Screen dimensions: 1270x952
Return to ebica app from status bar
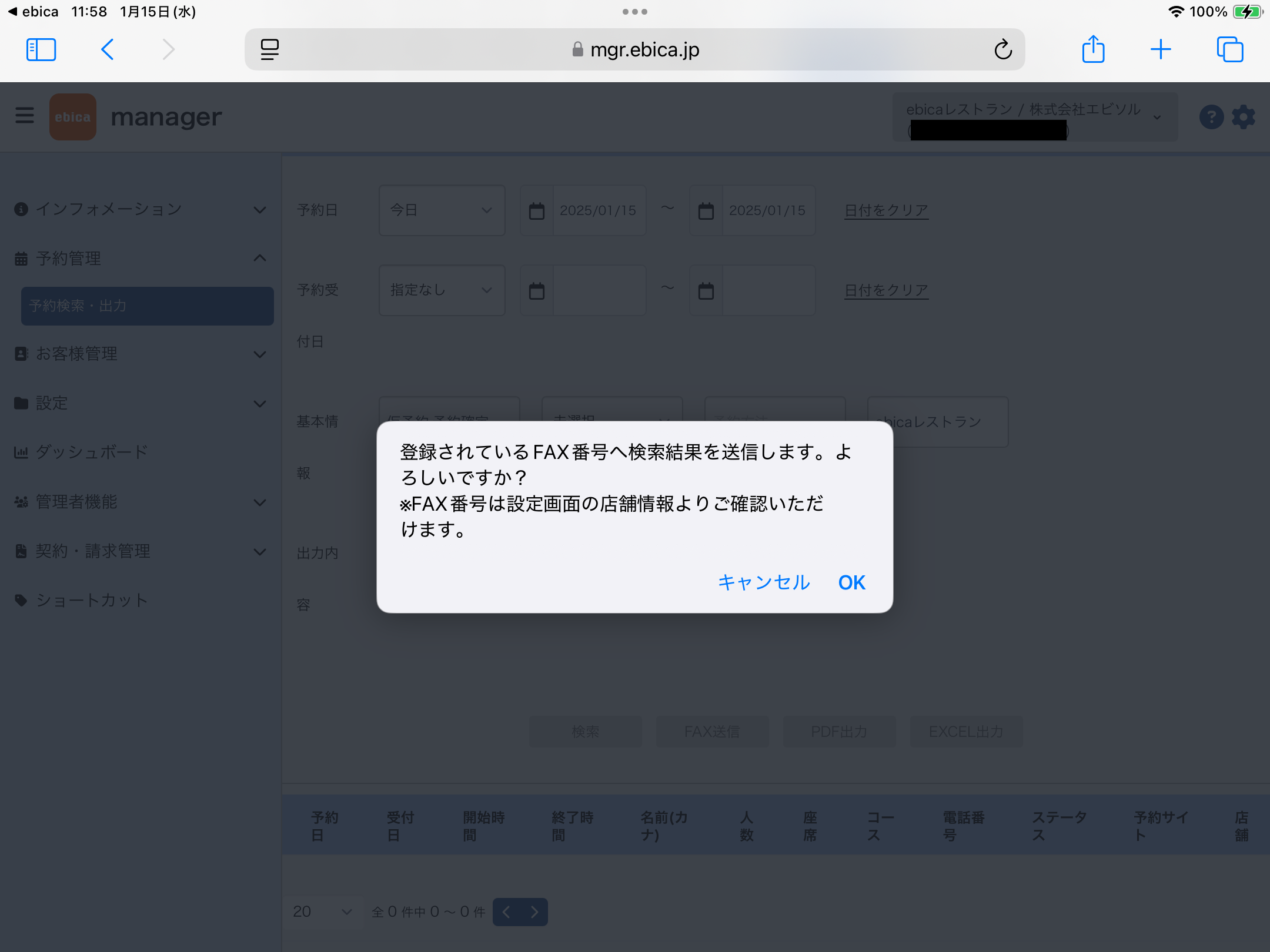(33, 12)
